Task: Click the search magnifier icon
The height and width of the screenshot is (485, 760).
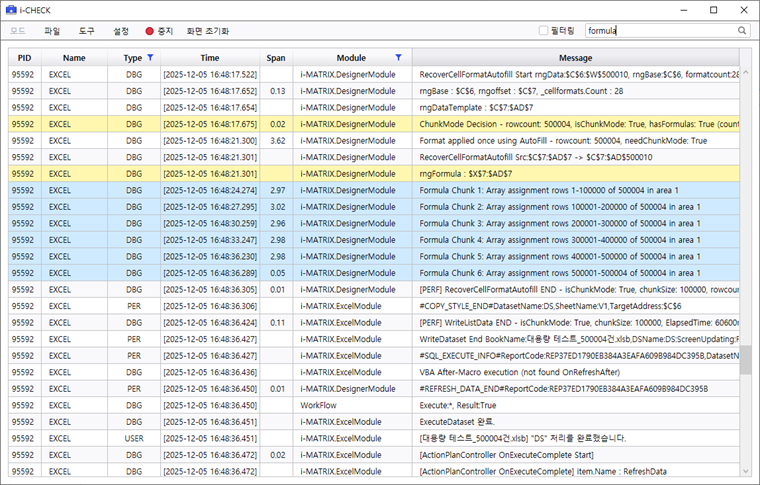Action: pyautogui.click(x=742, y=31)
